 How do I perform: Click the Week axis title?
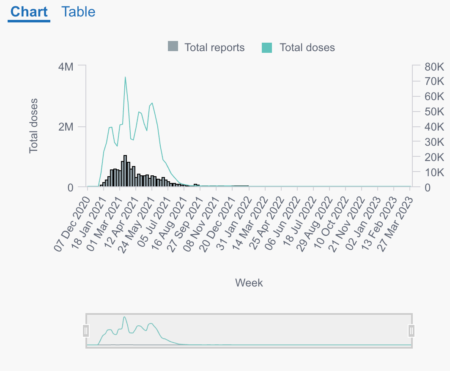[249, 283]
